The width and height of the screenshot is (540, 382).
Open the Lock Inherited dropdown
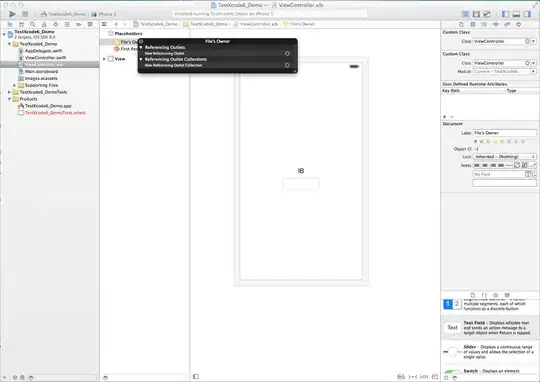(x=505, y=157)
